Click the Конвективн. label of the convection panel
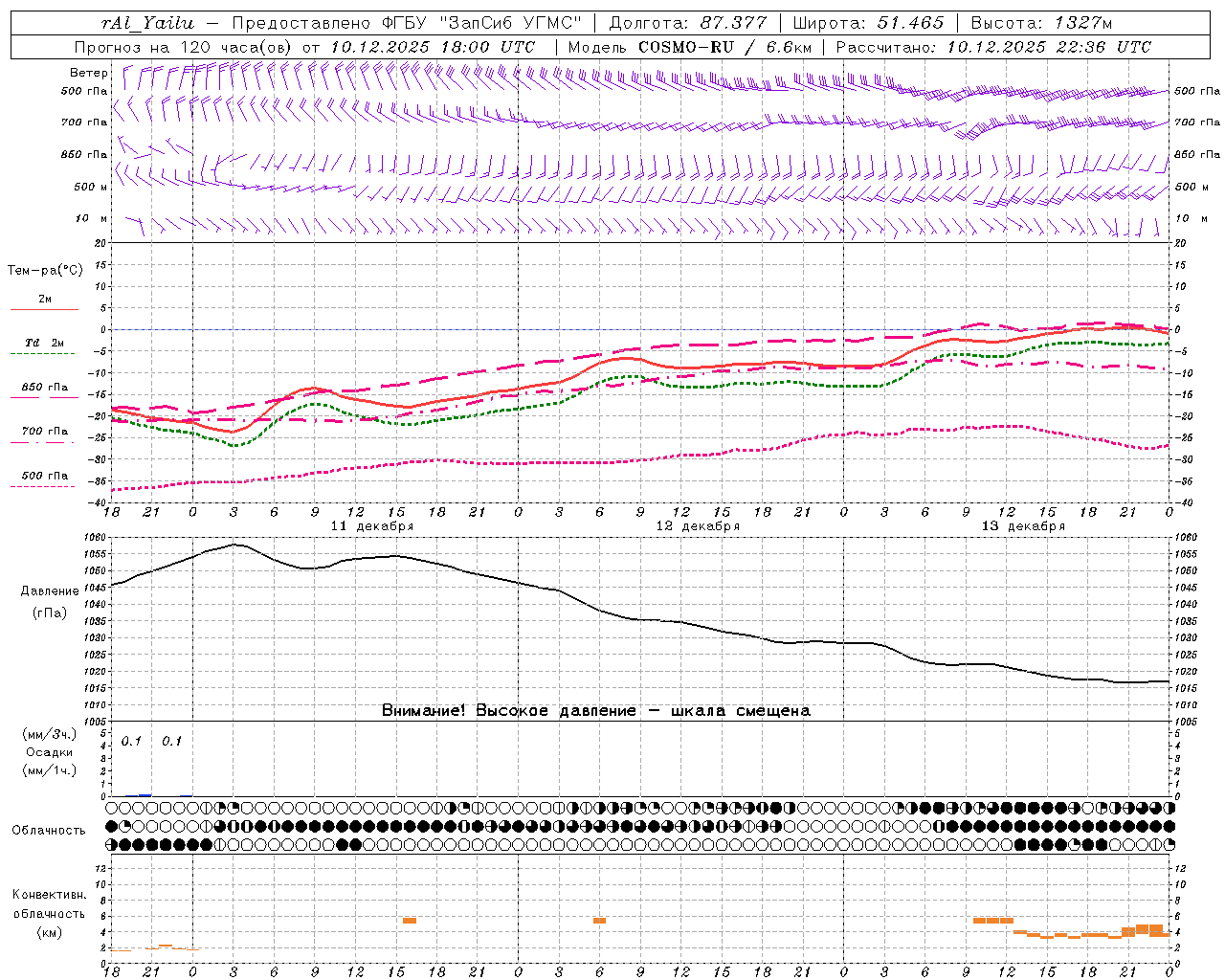 pos(50,895)
